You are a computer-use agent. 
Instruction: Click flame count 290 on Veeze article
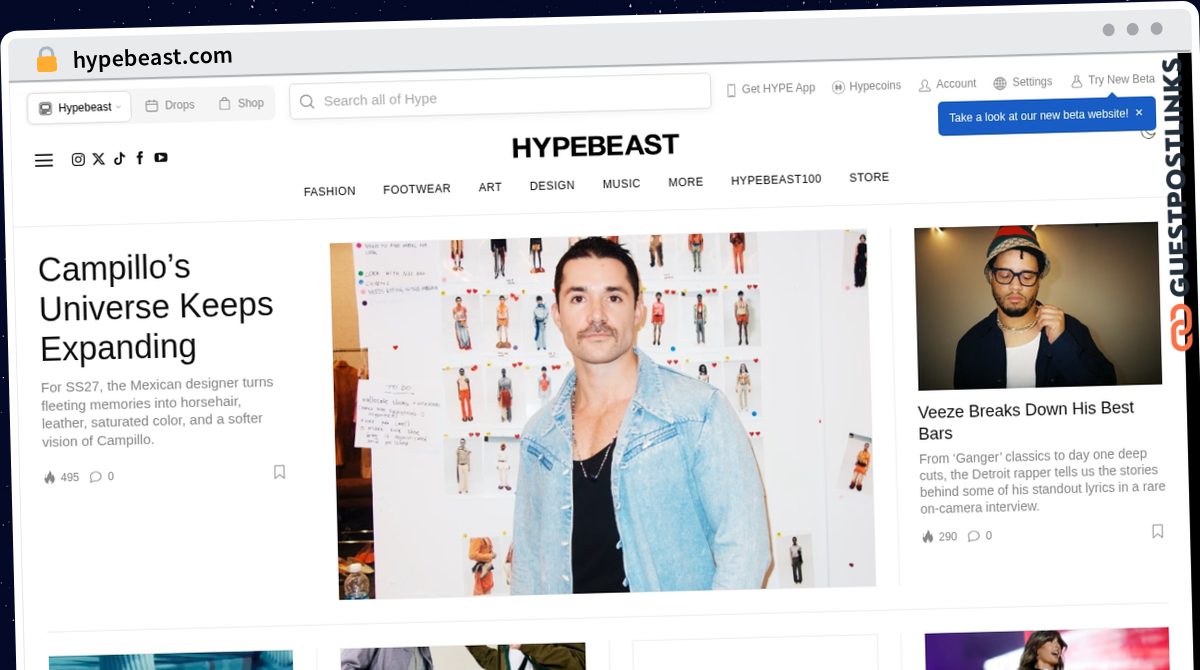(x=939, y=536)
